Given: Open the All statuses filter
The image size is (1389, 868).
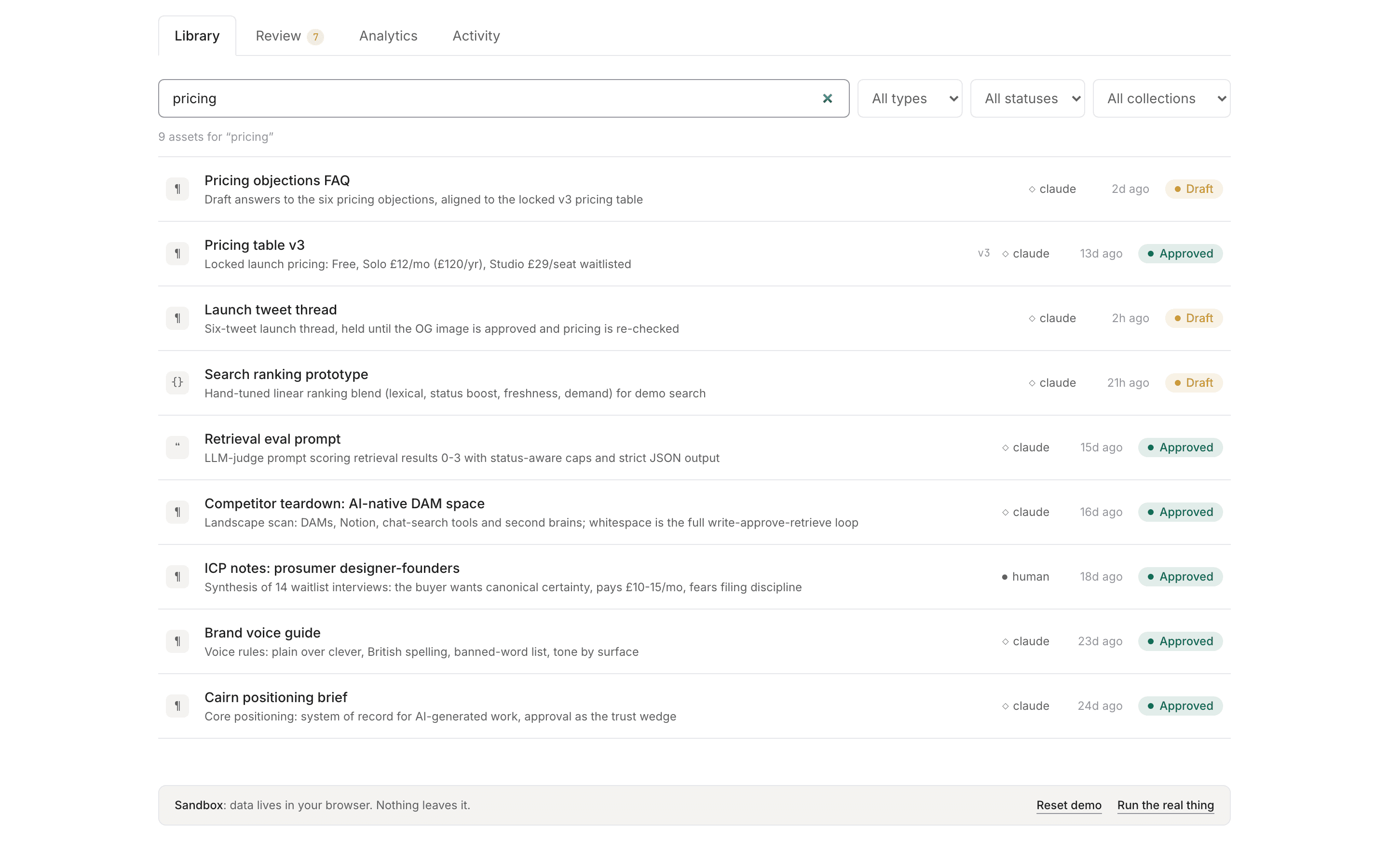Looking at the screenshot, I should click(x=1027, y=99).
